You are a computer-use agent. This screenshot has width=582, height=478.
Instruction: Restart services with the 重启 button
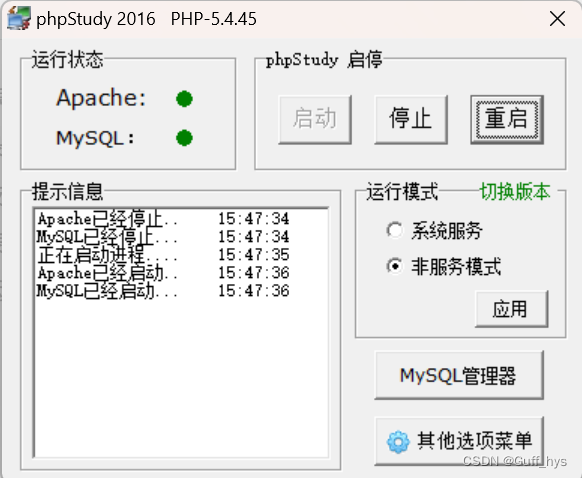[x=507, y=119]
